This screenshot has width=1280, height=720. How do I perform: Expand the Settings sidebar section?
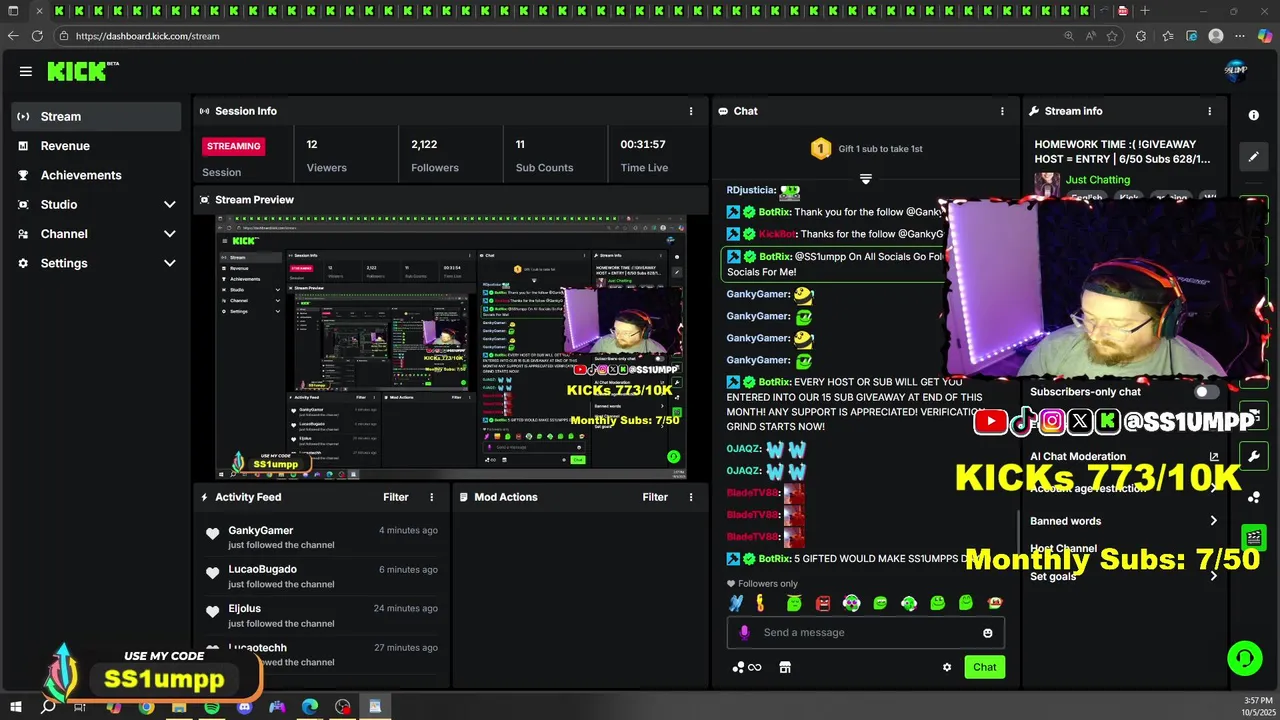(170, 263)
